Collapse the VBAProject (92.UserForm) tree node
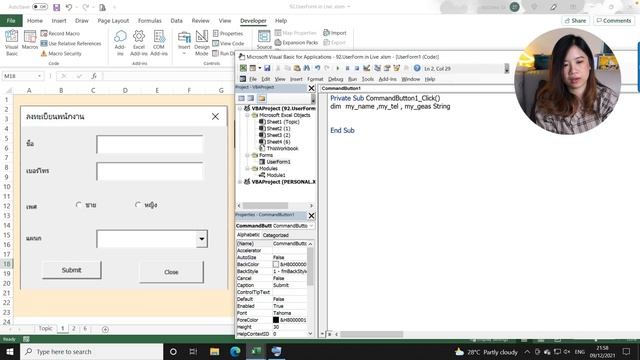This screenshot has width=640, height=360. (240, 108)
